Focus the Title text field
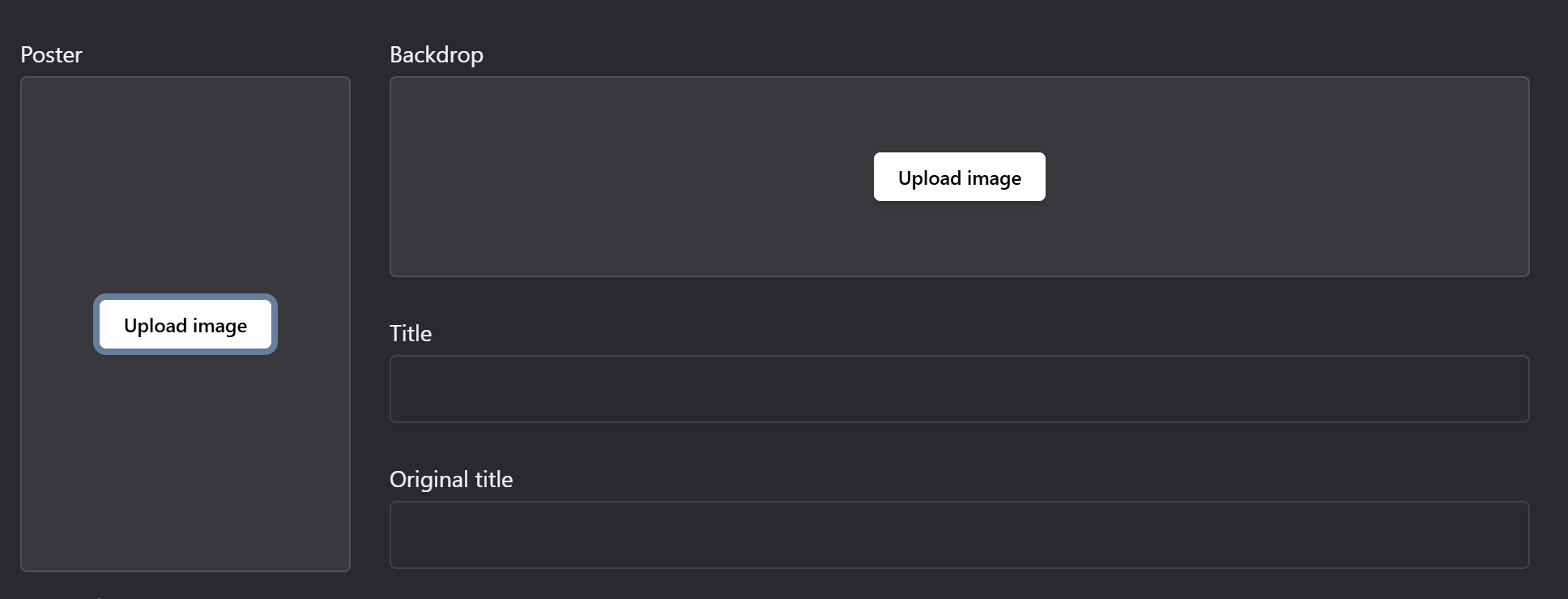 [x=959, y=389]
